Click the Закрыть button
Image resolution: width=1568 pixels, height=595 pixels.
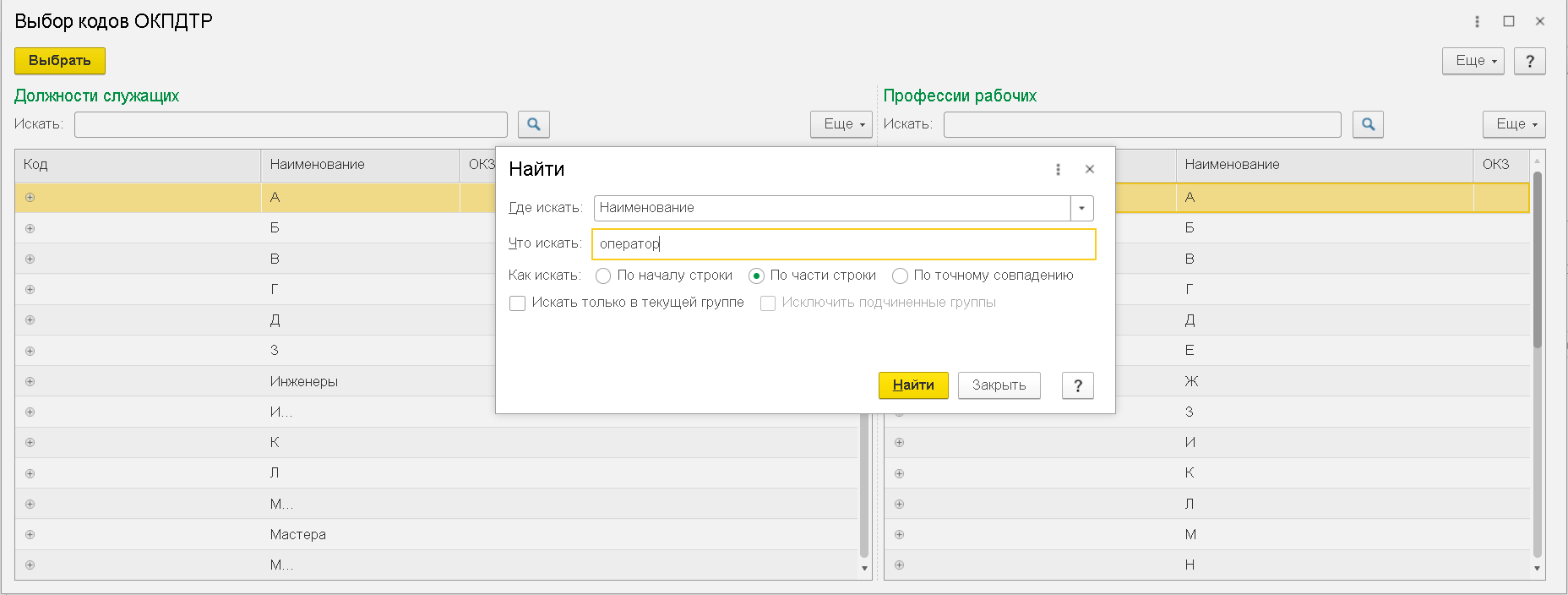[999, 385]
